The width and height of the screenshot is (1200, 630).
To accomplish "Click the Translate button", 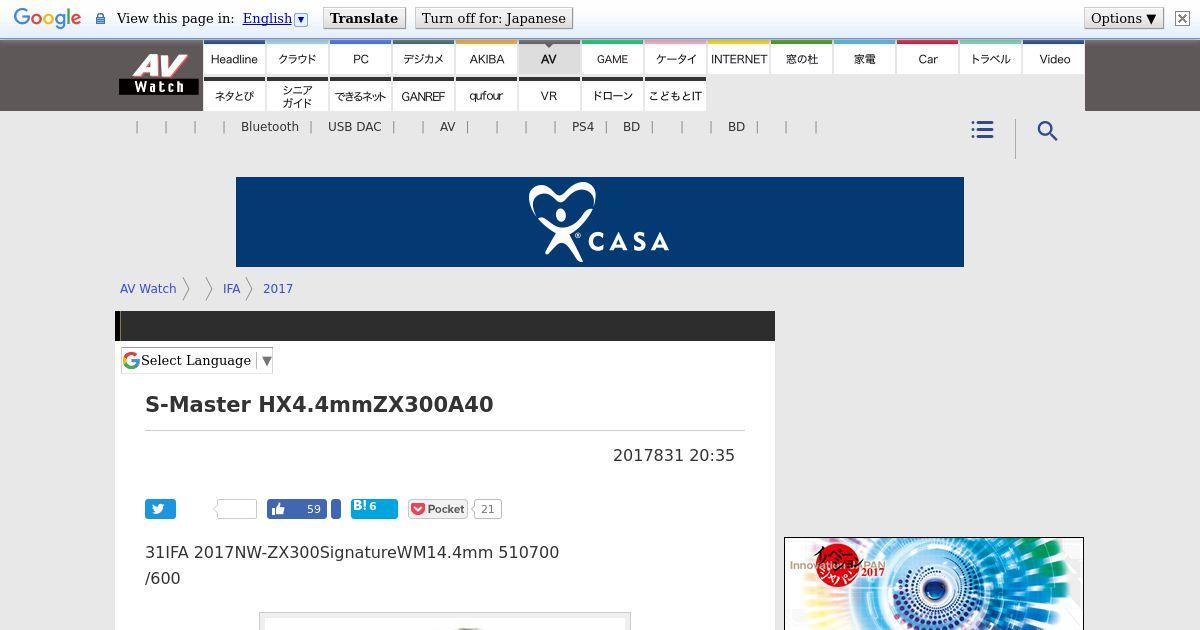I will [364, 18].
